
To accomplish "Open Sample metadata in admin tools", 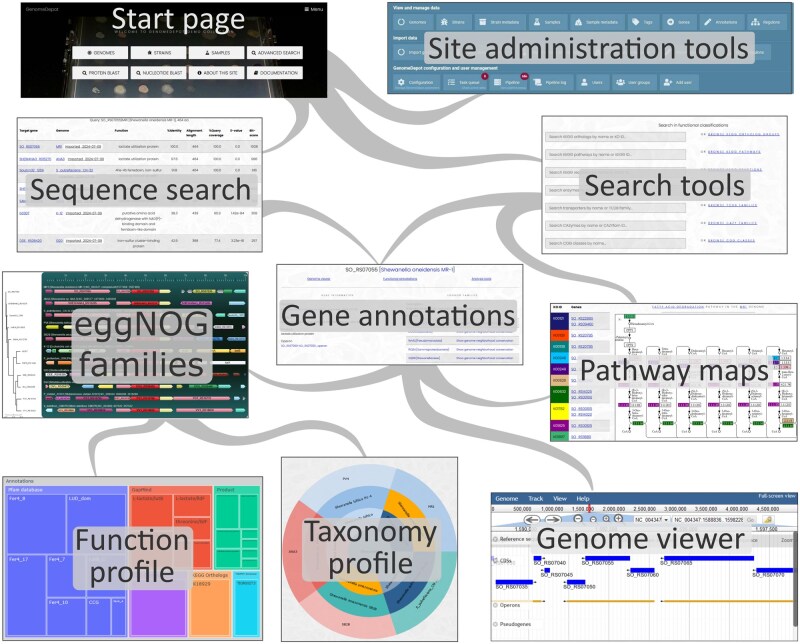I will pos(596,22).
